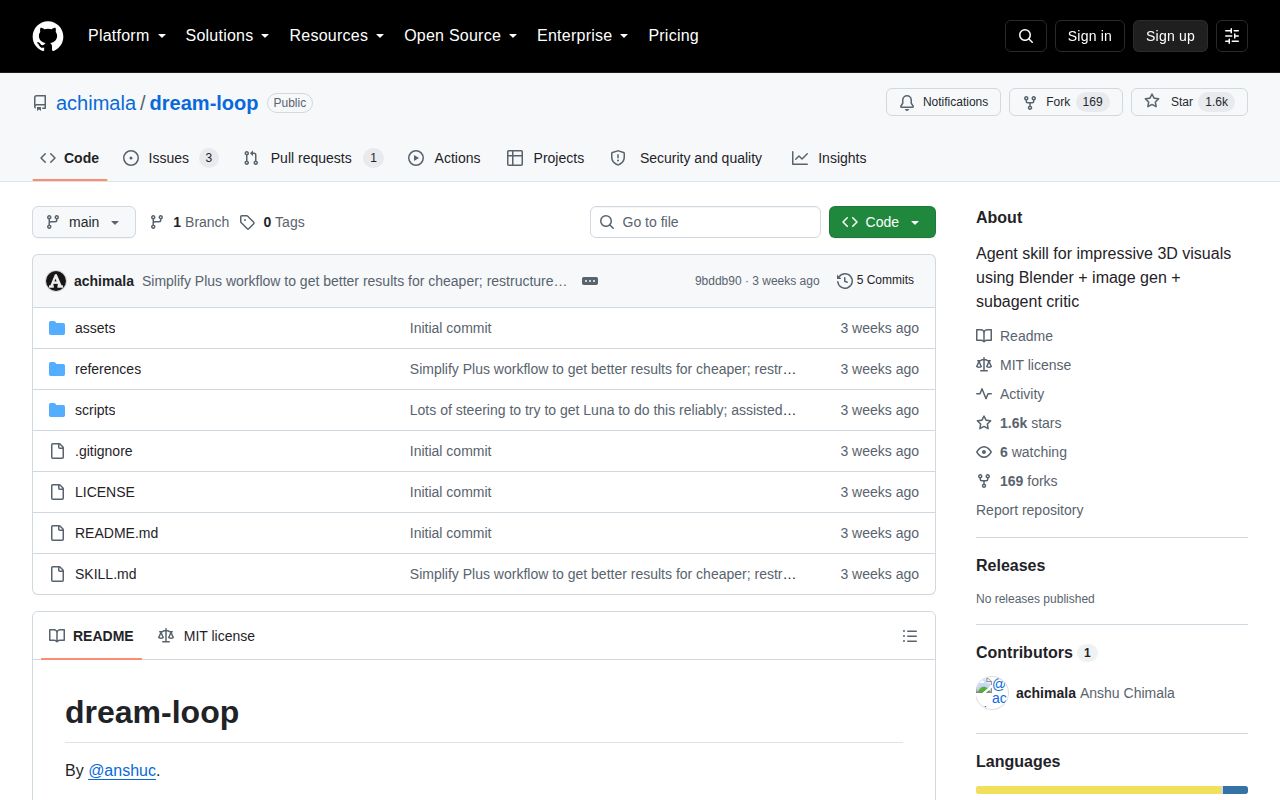1280x800 pixels.
Task: Open MIT license sidebar link
Action: point(1023,365)
